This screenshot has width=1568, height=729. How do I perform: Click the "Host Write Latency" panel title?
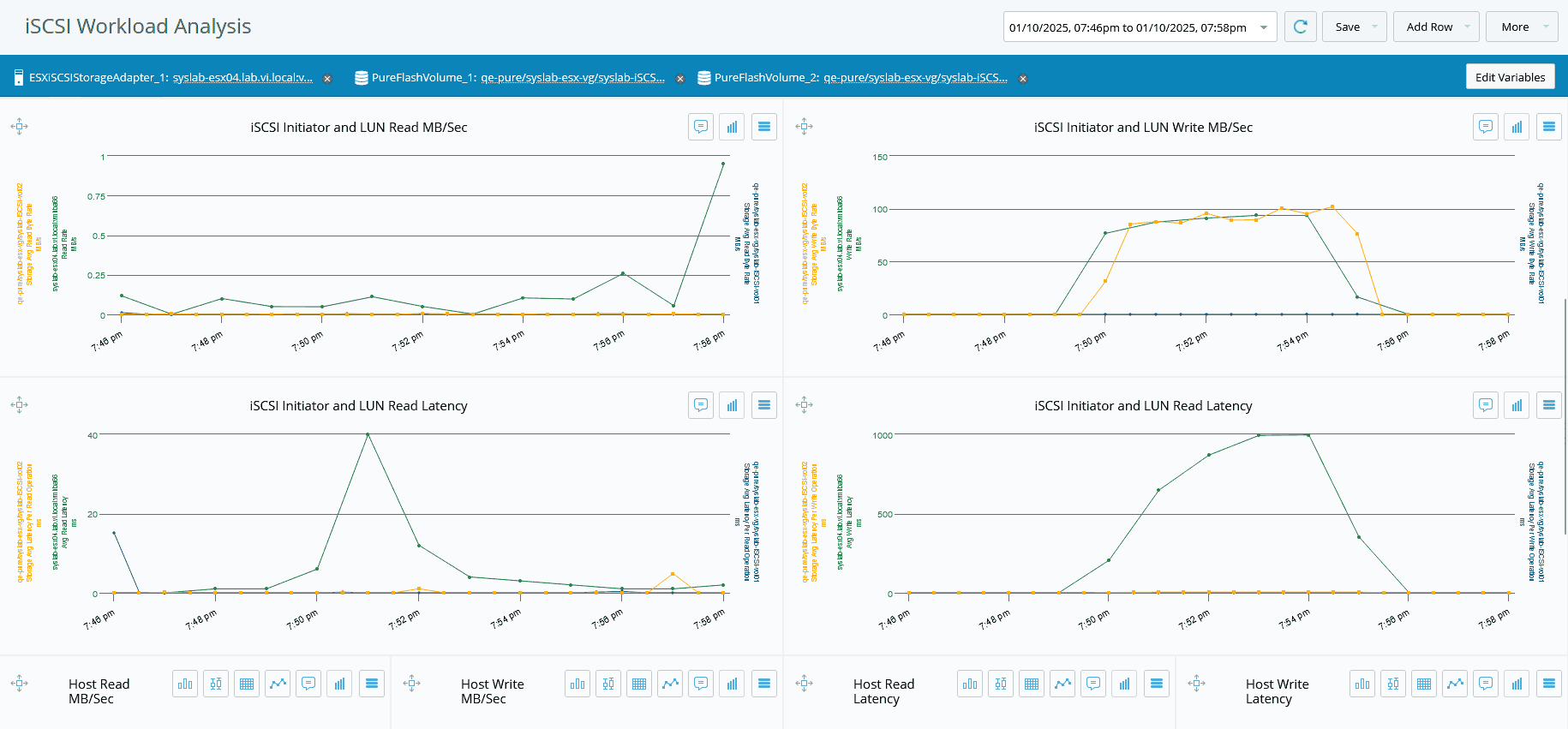(x=1278, y=691)
